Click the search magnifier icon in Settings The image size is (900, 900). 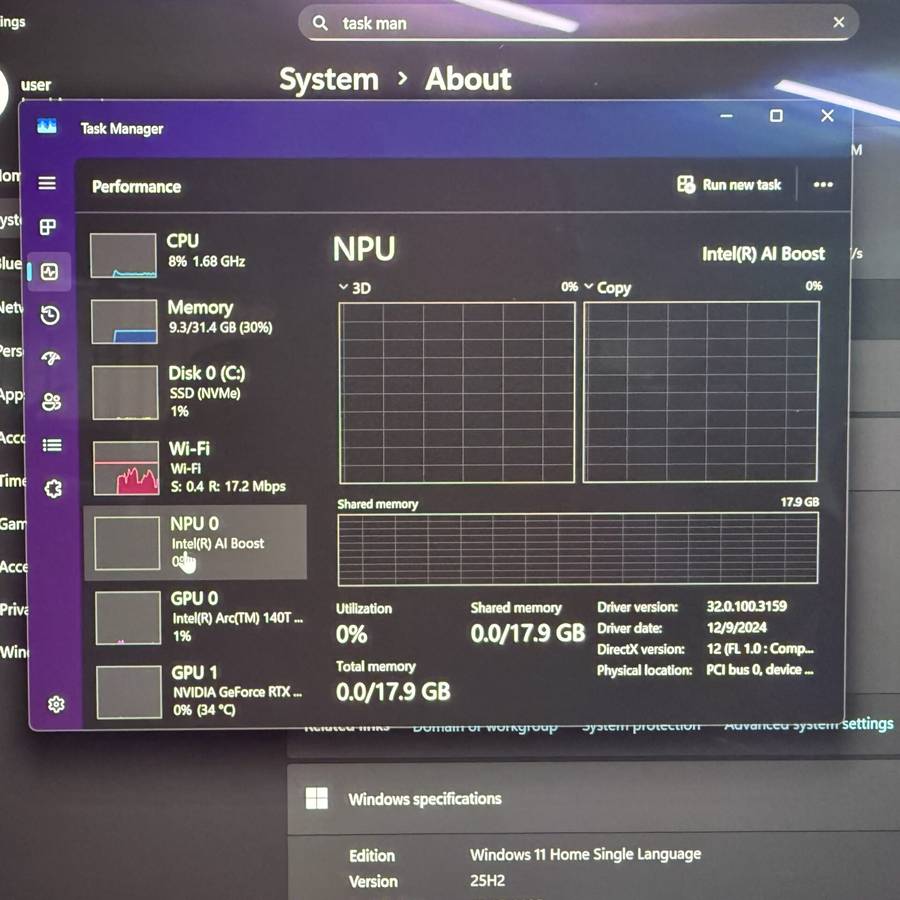tap(320, 23)
